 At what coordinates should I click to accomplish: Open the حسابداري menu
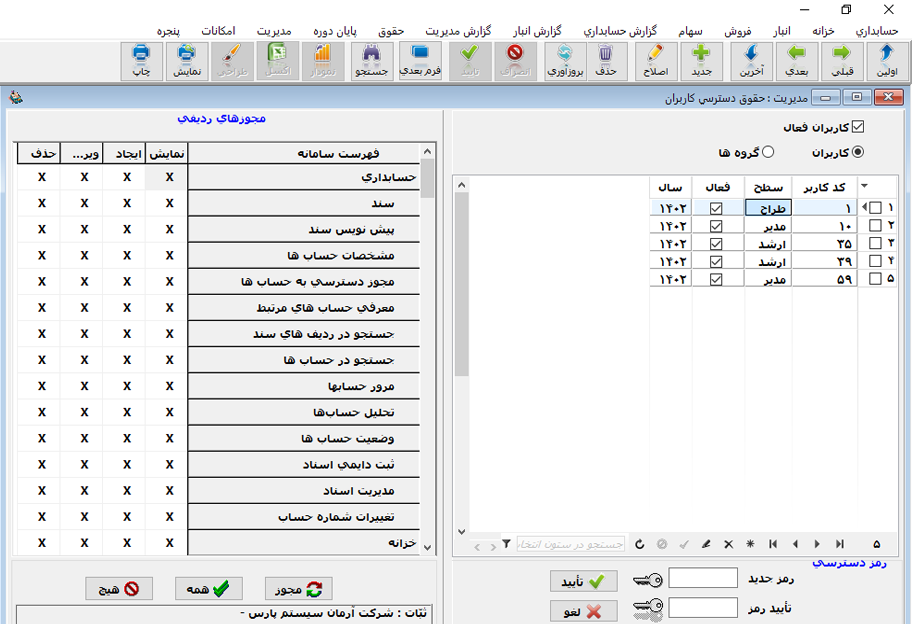[877, 31]
